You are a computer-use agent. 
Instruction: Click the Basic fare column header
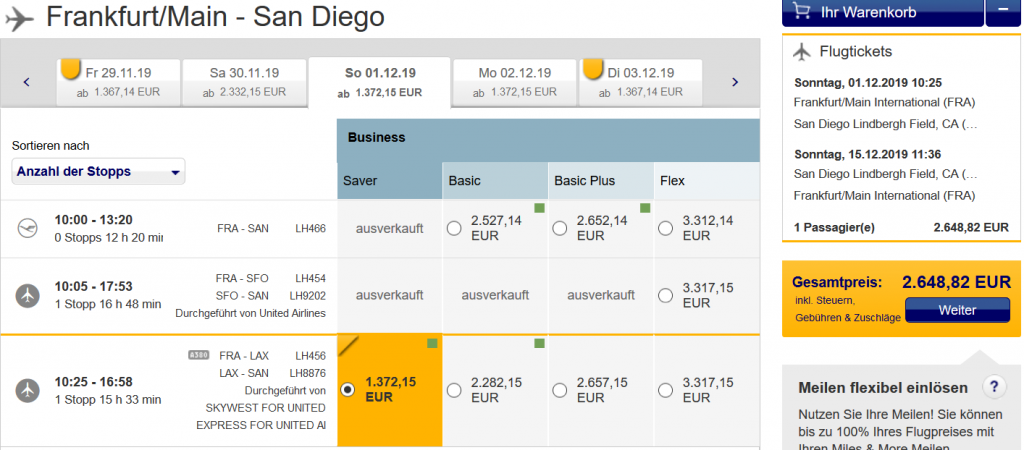(x=496, y=180)
